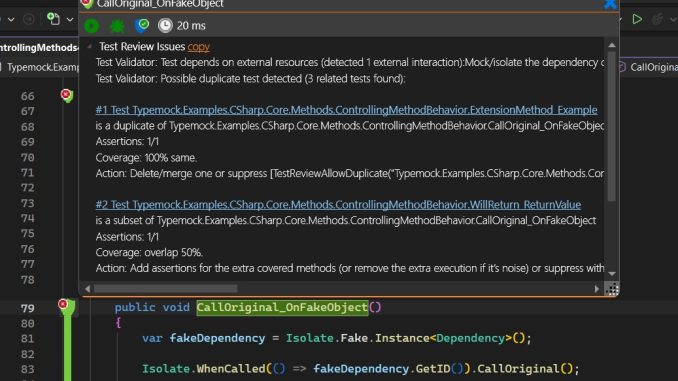Click CallOriginal() call on line 83
678x381 pixels.
tap(525, 369)
